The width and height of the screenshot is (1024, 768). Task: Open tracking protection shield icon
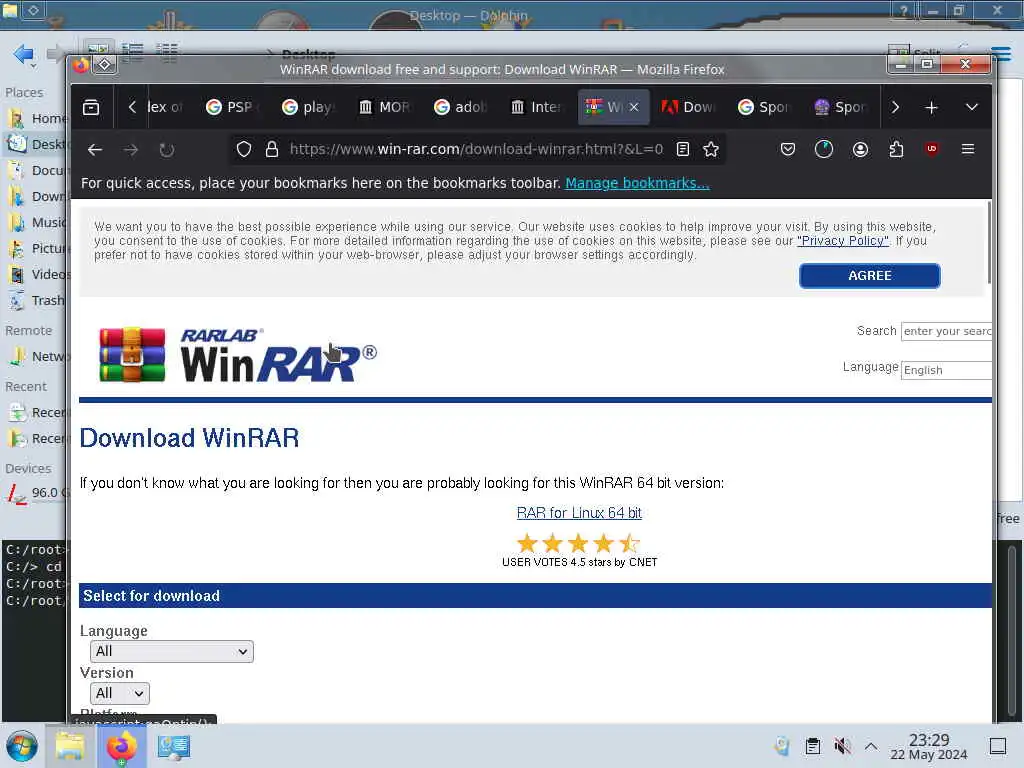[244, 150]
